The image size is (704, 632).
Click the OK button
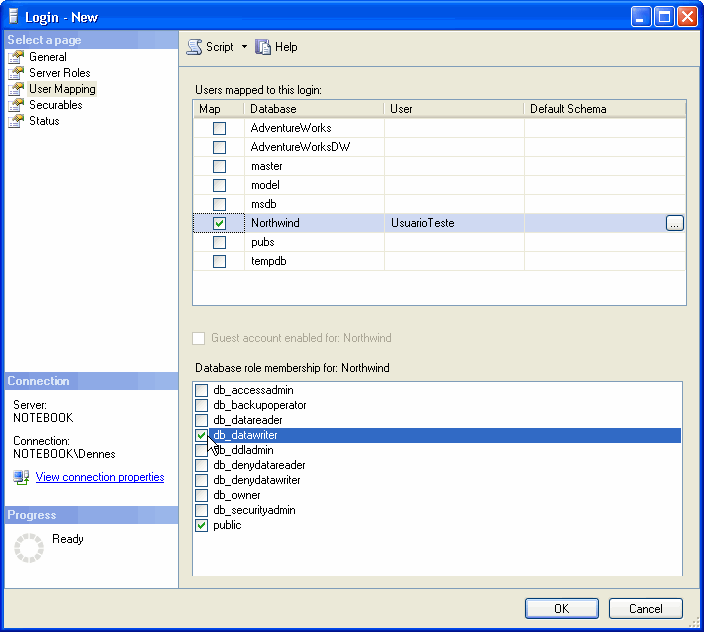561,608
